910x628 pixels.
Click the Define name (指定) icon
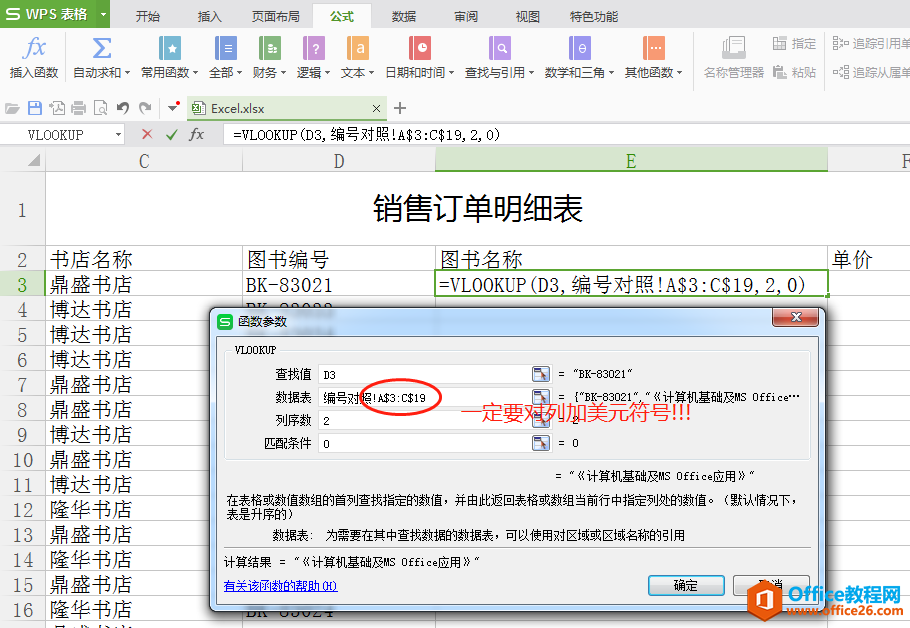point(779,44)
